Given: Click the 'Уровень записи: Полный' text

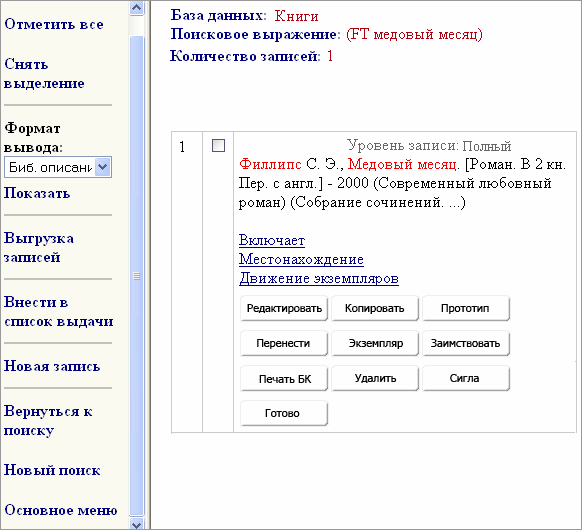Looking at the screenshot, I should 429,145.
